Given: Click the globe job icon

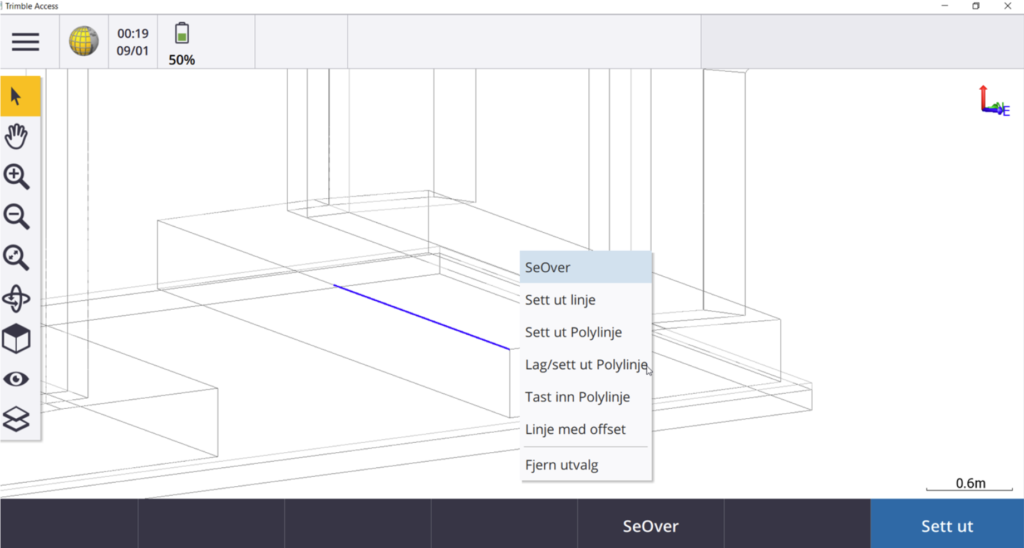Looking at the screenshot, I should point(83,41).
